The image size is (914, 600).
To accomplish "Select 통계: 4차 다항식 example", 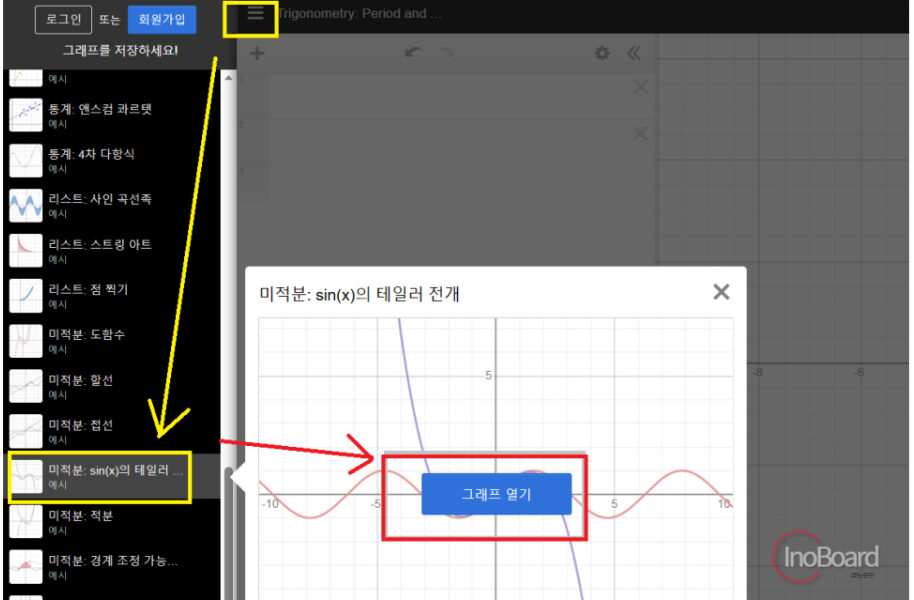I will [113, 160].
